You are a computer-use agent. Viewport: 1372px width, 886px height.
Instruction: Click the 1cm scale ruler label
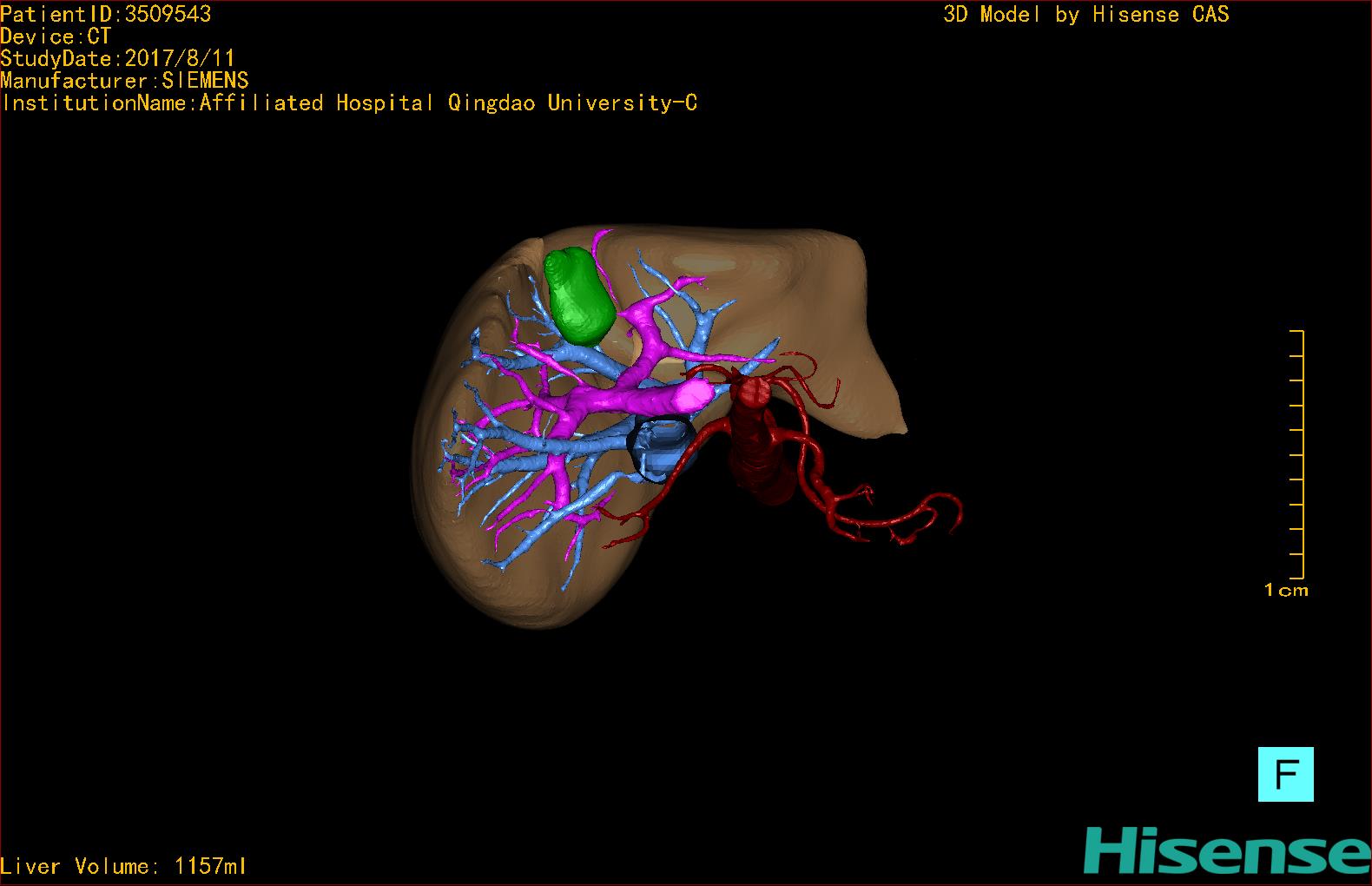point(1286,591)
